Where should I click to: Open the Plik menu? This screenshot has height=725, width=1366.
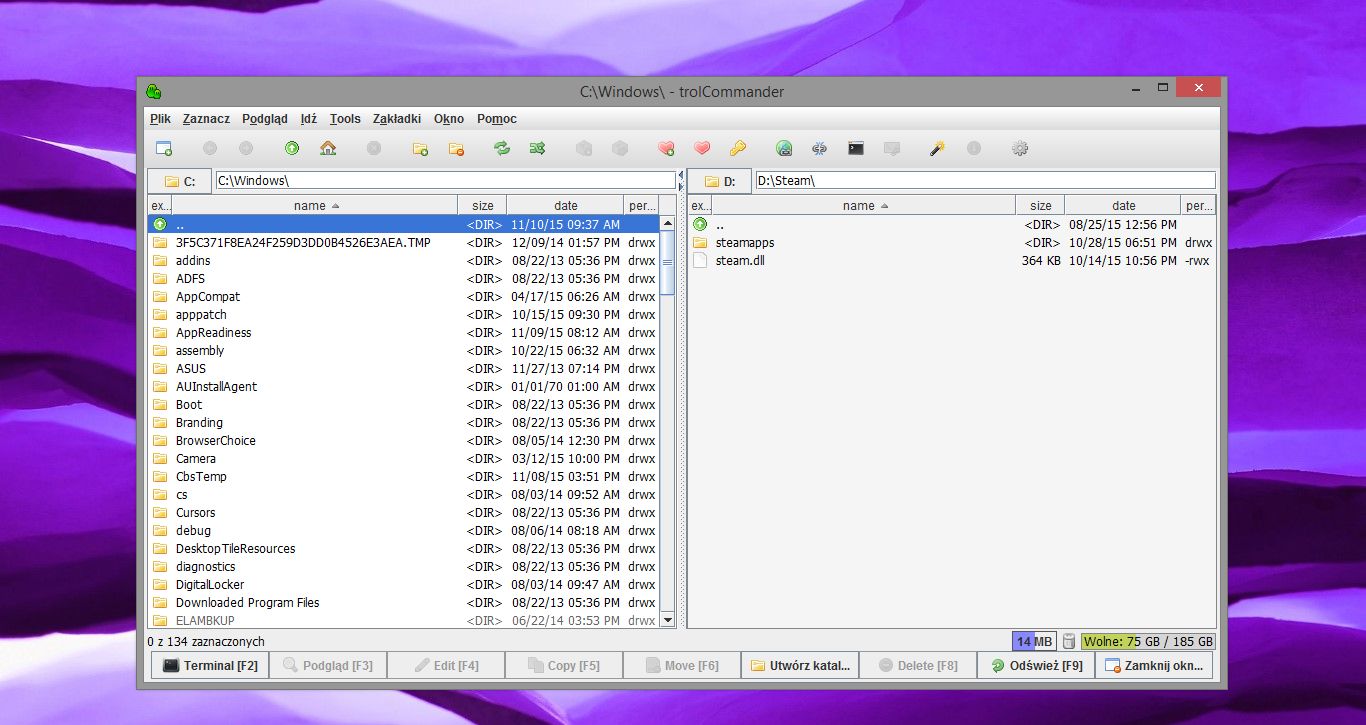(160, 118)
